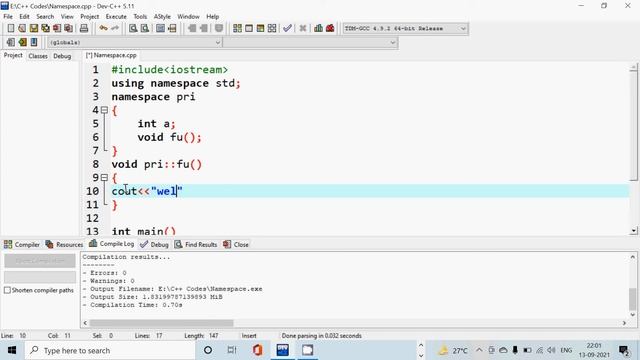Open the Execute menu
Viewport: 640px width, 360px height.
(116, 17)
